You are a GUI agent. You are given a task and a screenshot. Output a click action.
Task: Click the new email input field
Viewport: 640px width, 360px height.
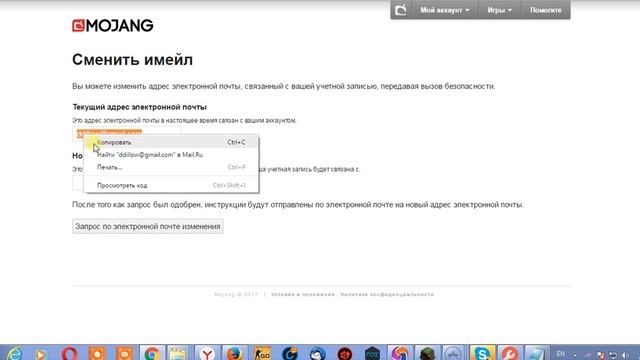[x=78, y=183]
